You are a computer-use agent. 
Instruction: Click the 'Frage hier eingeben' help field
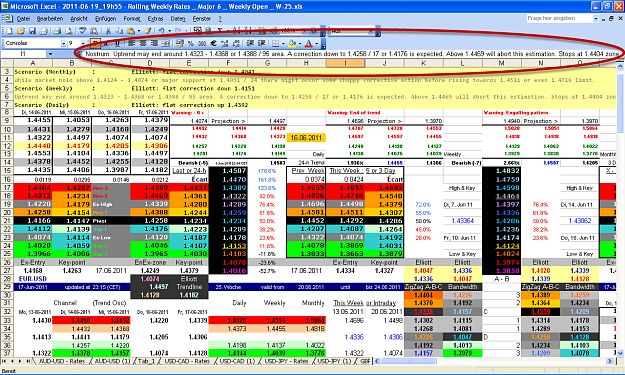point(559,18)
